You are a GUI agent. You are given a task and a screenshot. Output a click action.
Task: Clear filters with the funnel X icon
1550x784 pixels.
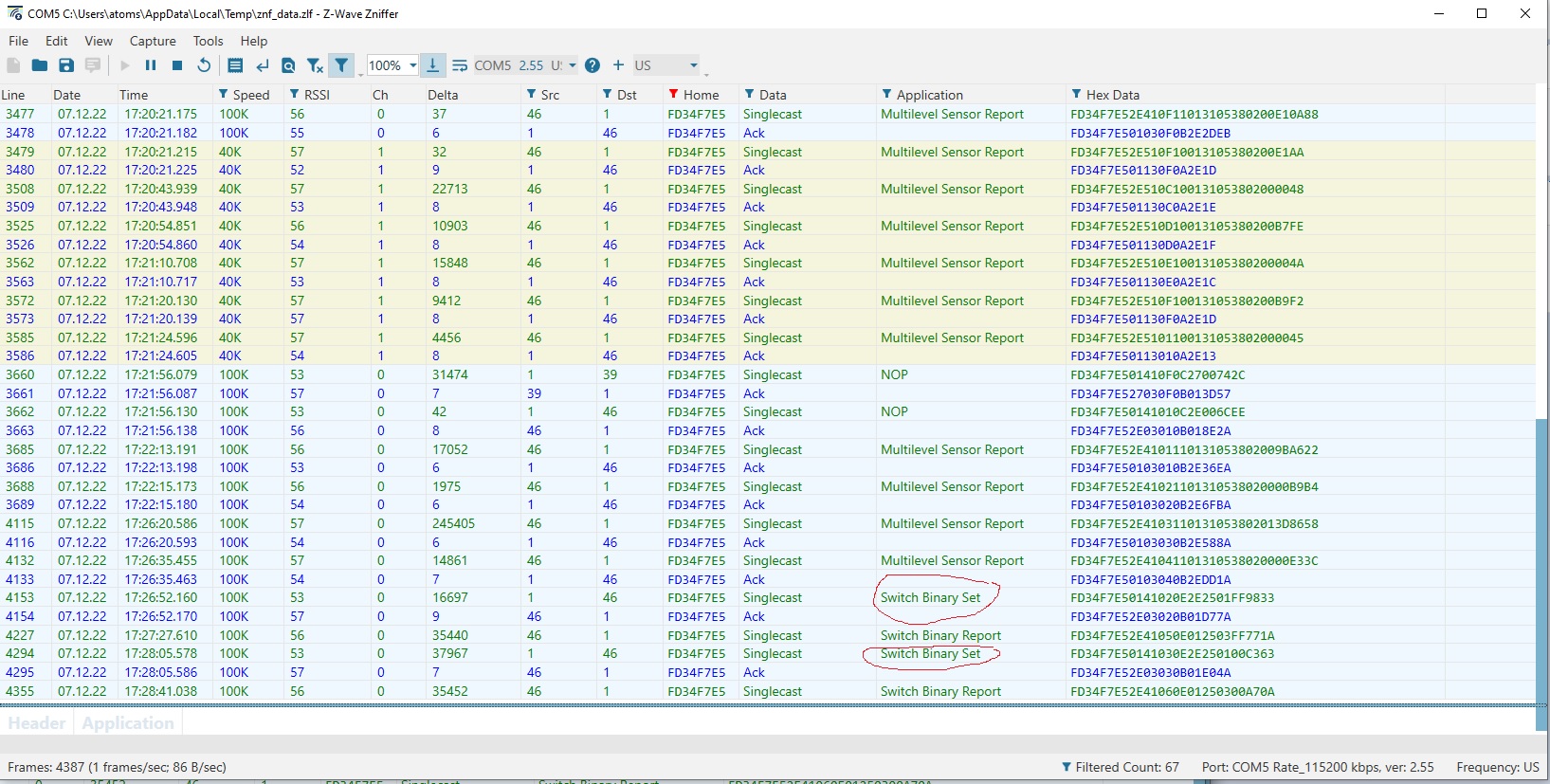315,65
